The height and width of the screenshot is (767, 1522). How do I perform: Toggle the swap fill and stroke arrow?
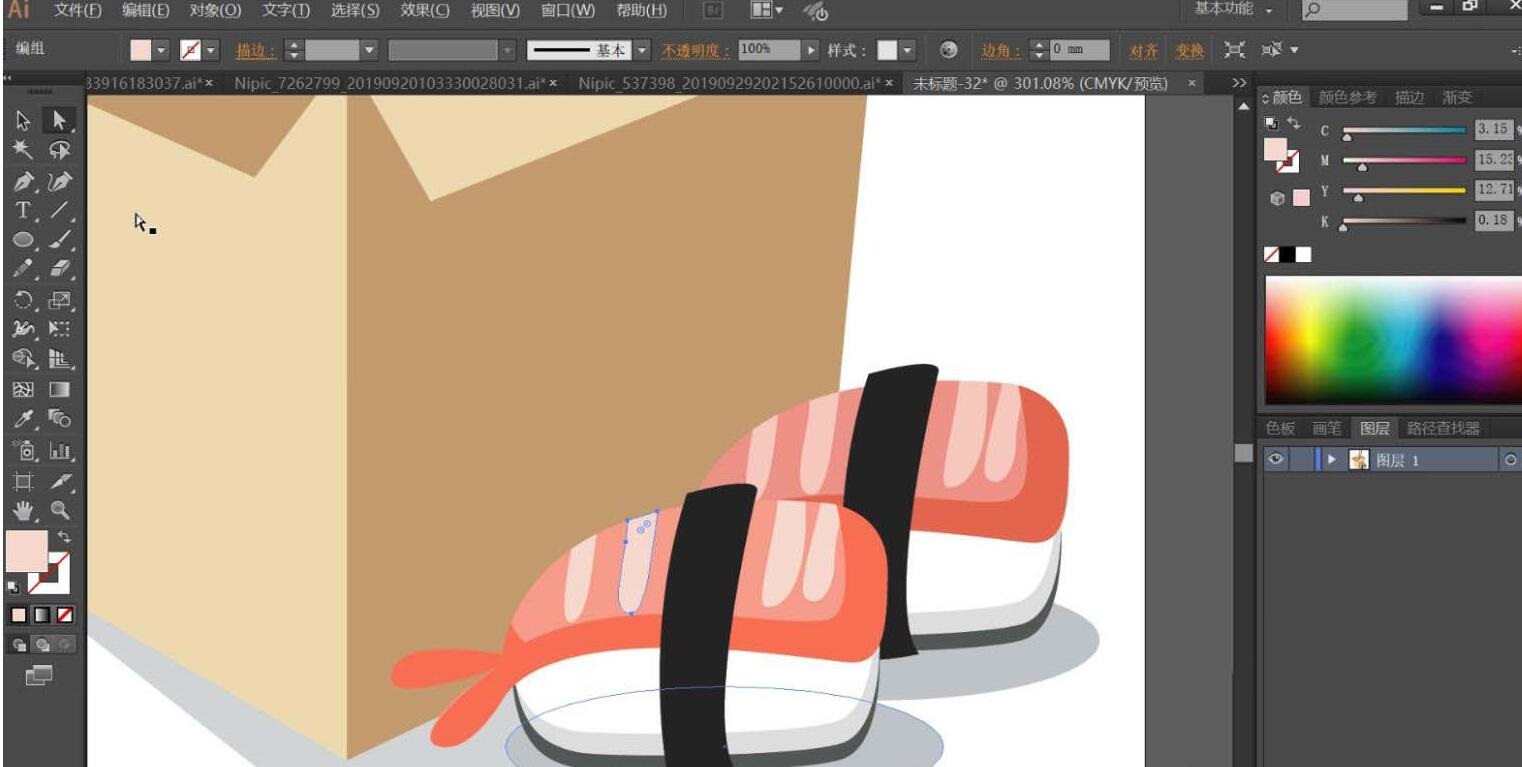tap(64, 538)
